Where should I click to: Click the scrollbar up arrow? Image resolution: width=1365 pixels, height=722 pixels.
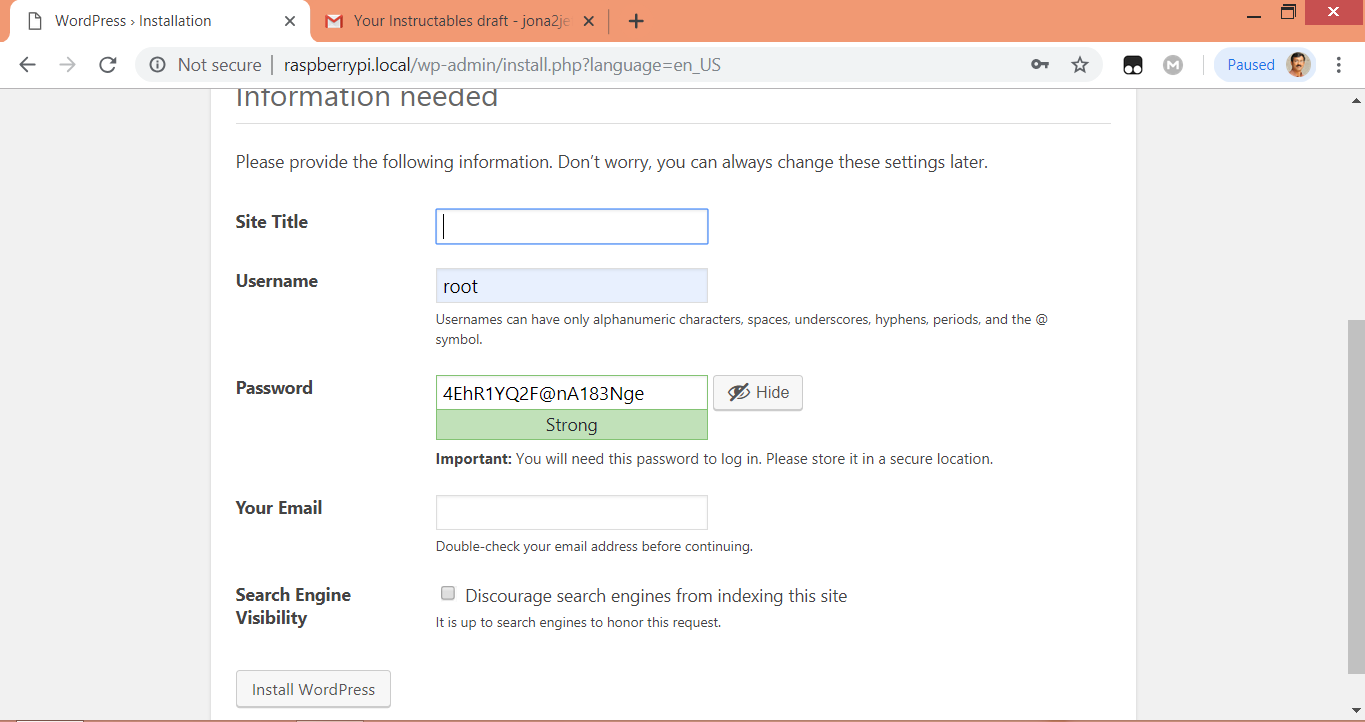[1356, 100]
